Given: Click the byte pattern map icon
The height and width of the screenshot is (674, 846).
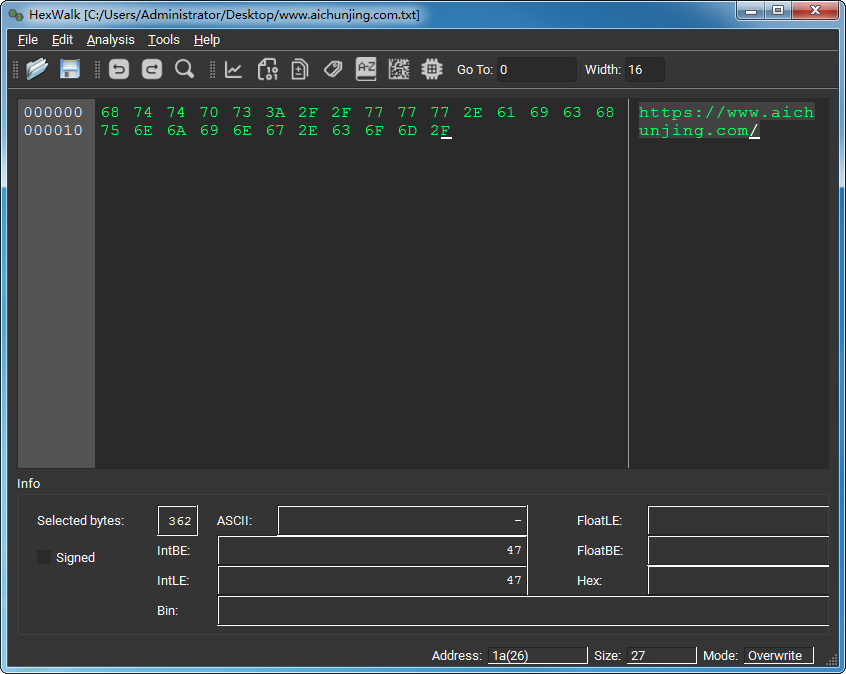Looking at the screenshot, I should tap(399, 69).
